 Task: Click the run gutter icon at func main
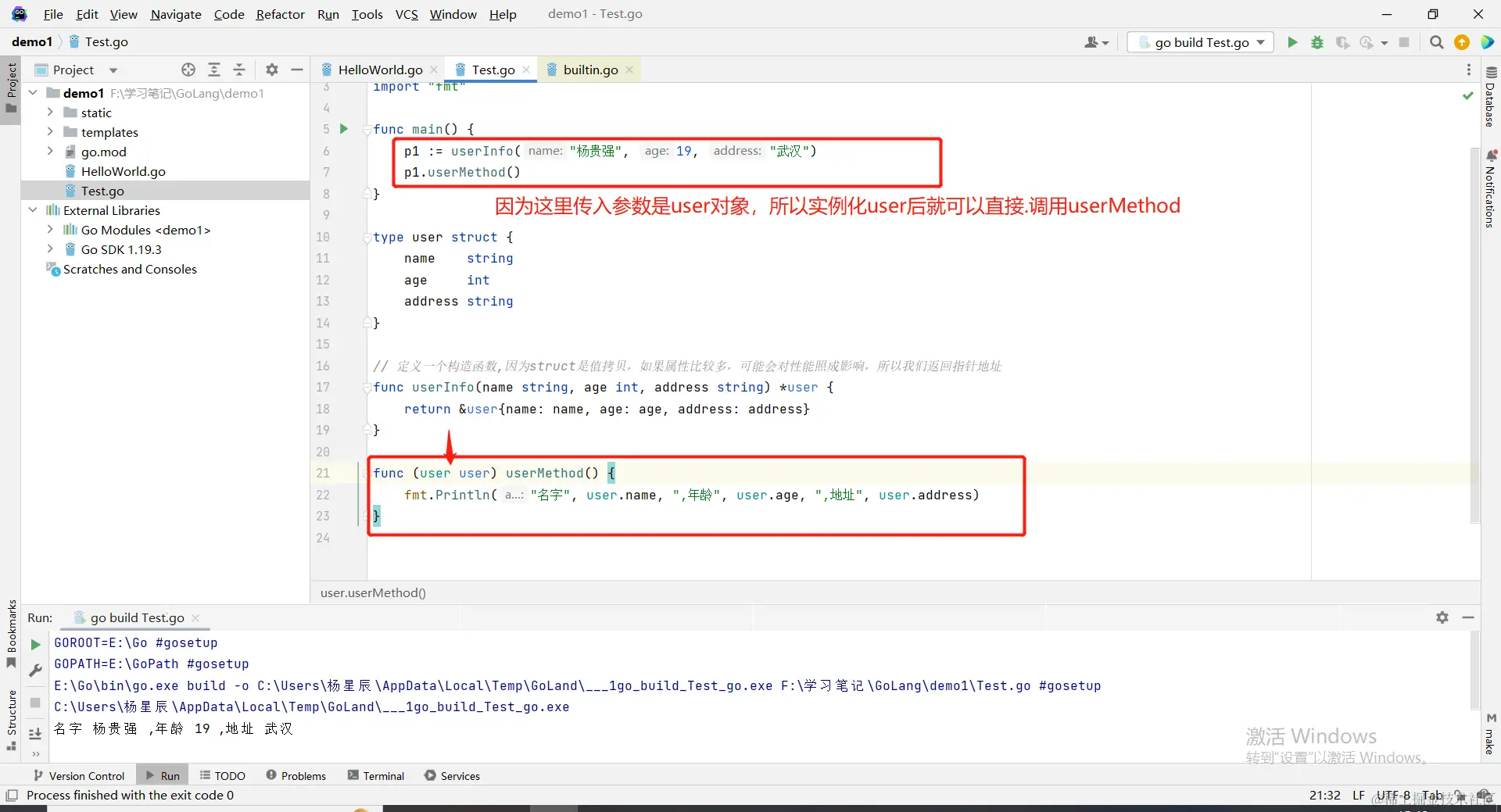tap(344, 129)
